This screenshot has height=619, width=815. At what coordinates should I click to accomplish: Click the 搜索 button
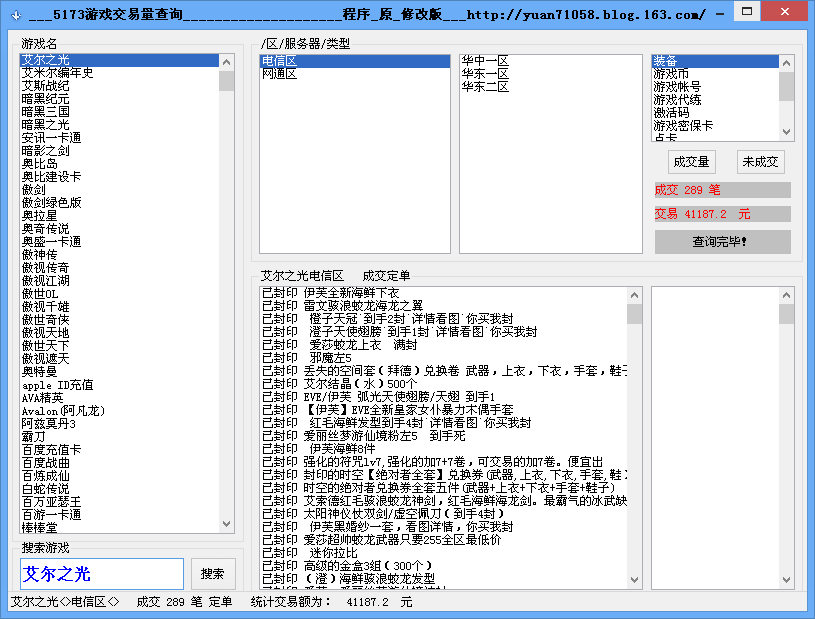point(213,574)
